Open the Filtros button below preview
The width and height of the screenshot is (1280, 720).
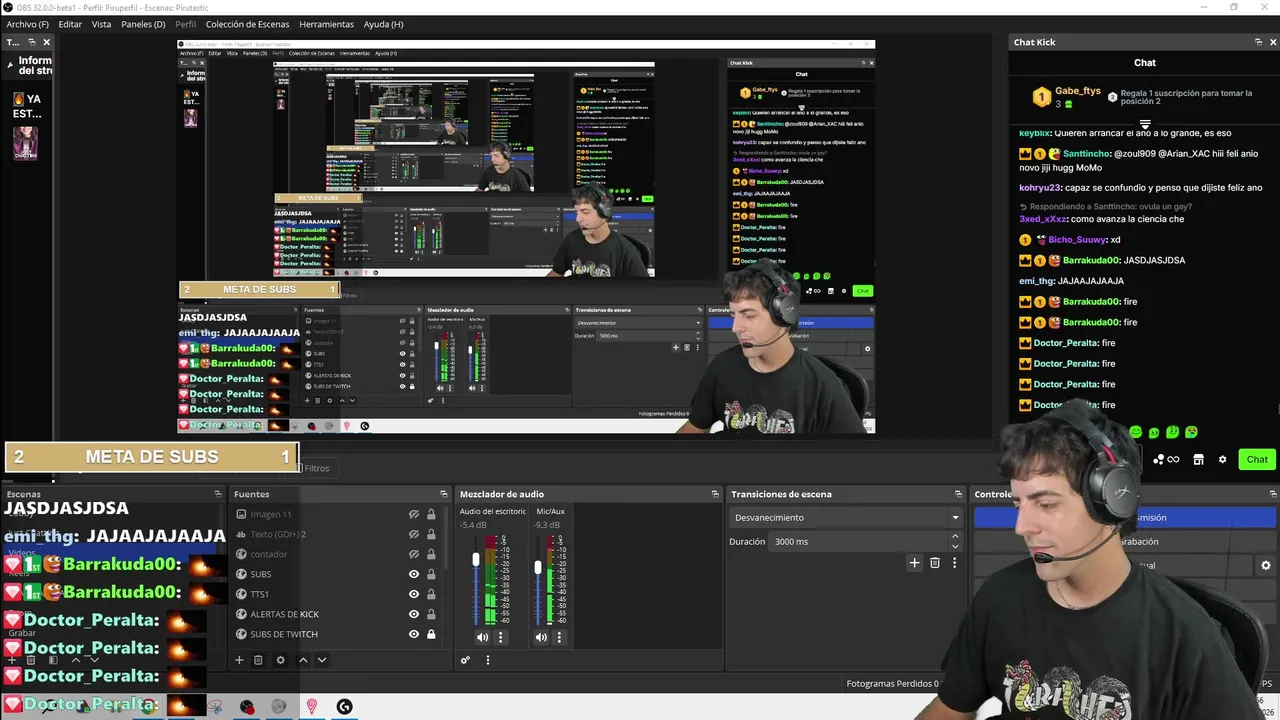pos(313,468)
